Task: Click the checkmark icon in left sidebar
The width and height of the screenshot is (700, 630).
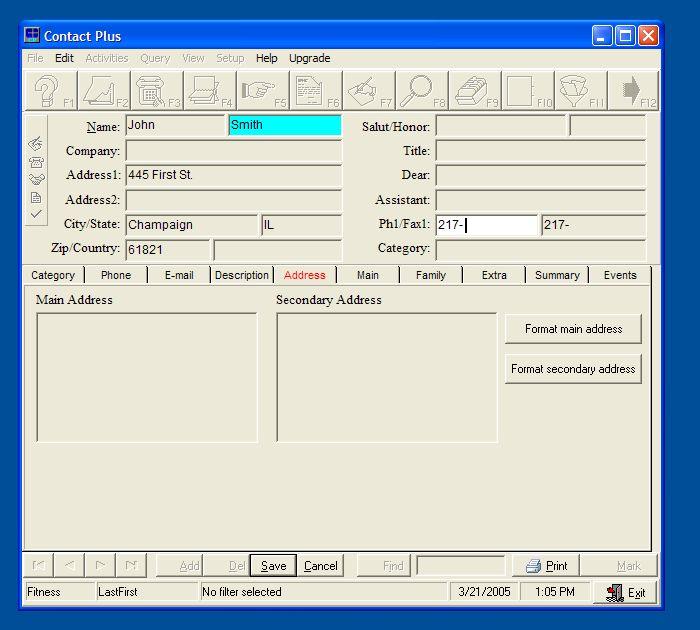Action: [x=36, y=214]
